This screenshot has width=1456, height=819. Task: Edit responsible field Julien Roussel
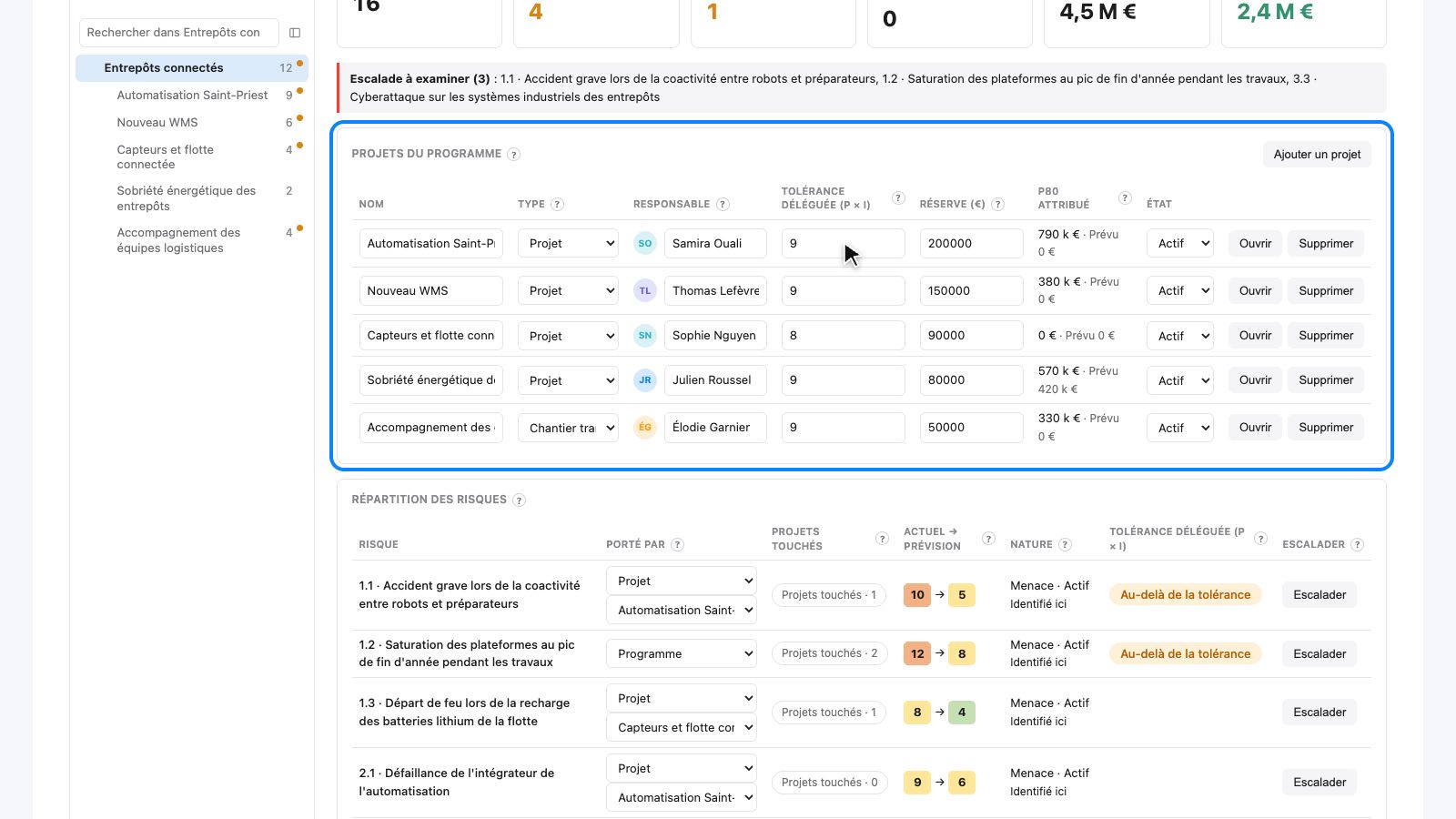715,380
